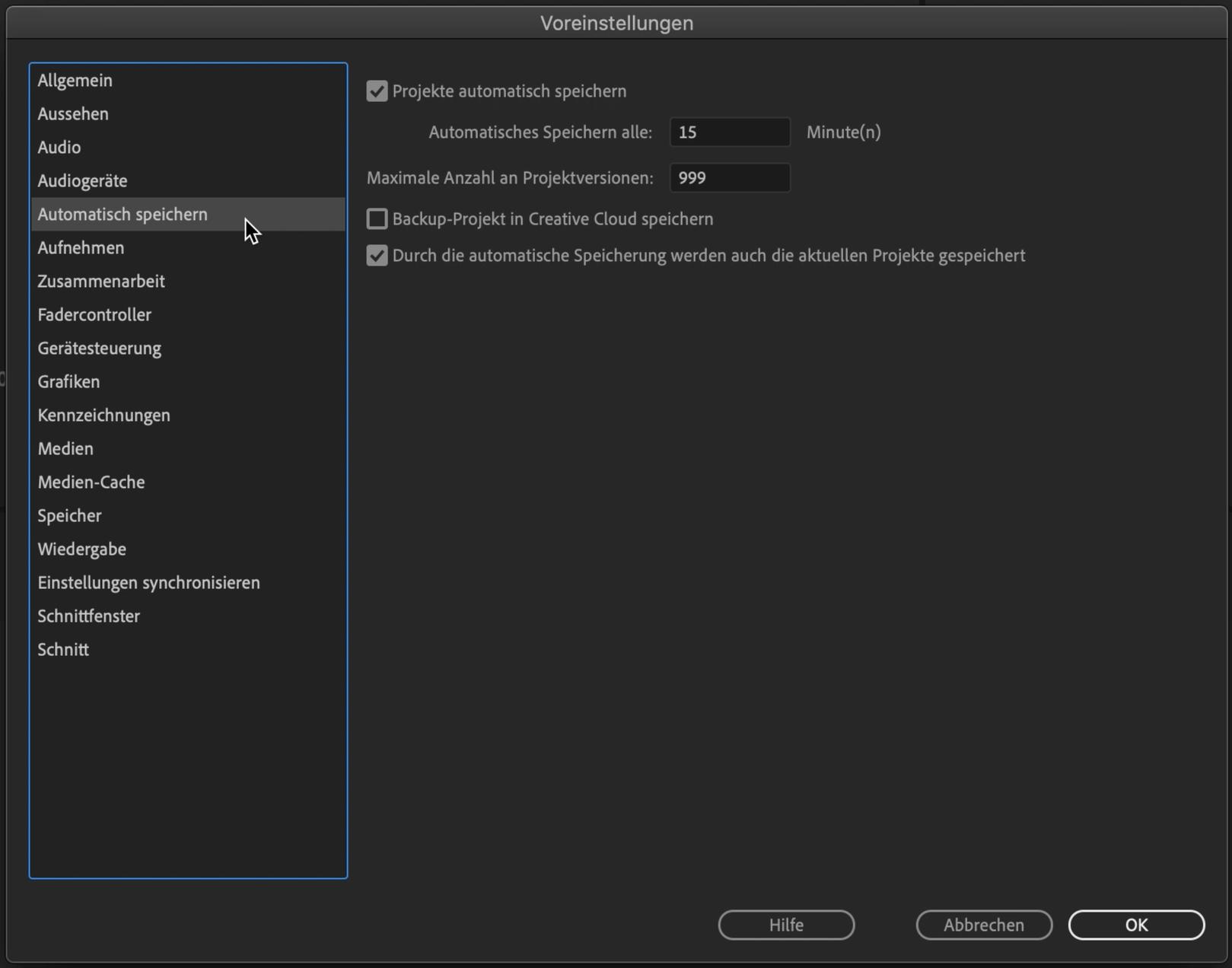Go to Audiogeräte settings
Image resolution: width=1232 pixels, height=968 pixels.
point(82,181)
